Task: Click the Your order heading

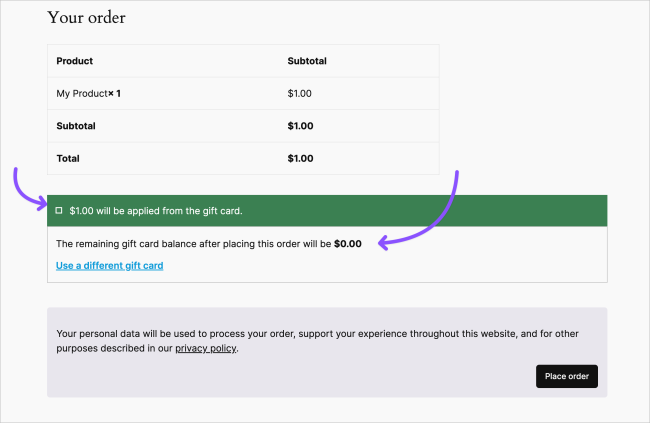Action: 86,18
